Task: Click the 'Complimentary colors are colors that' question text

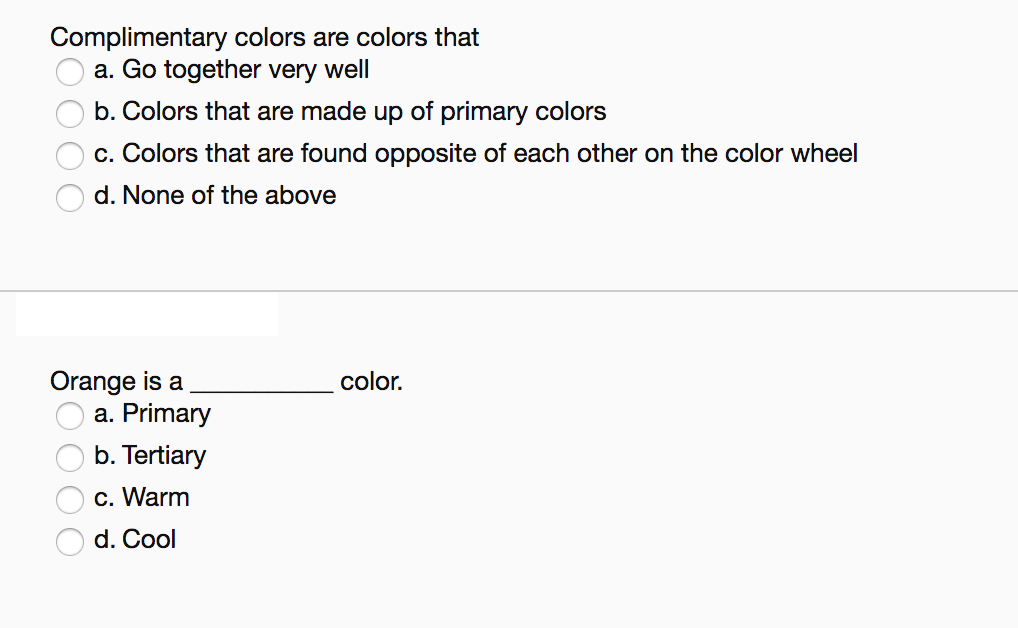Action: click(x=264, y=38)
